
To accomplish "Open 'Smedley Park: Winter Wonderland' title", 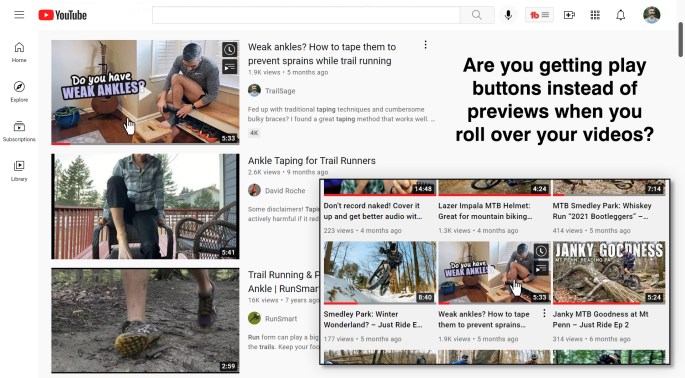I will [x=373, y=319].
